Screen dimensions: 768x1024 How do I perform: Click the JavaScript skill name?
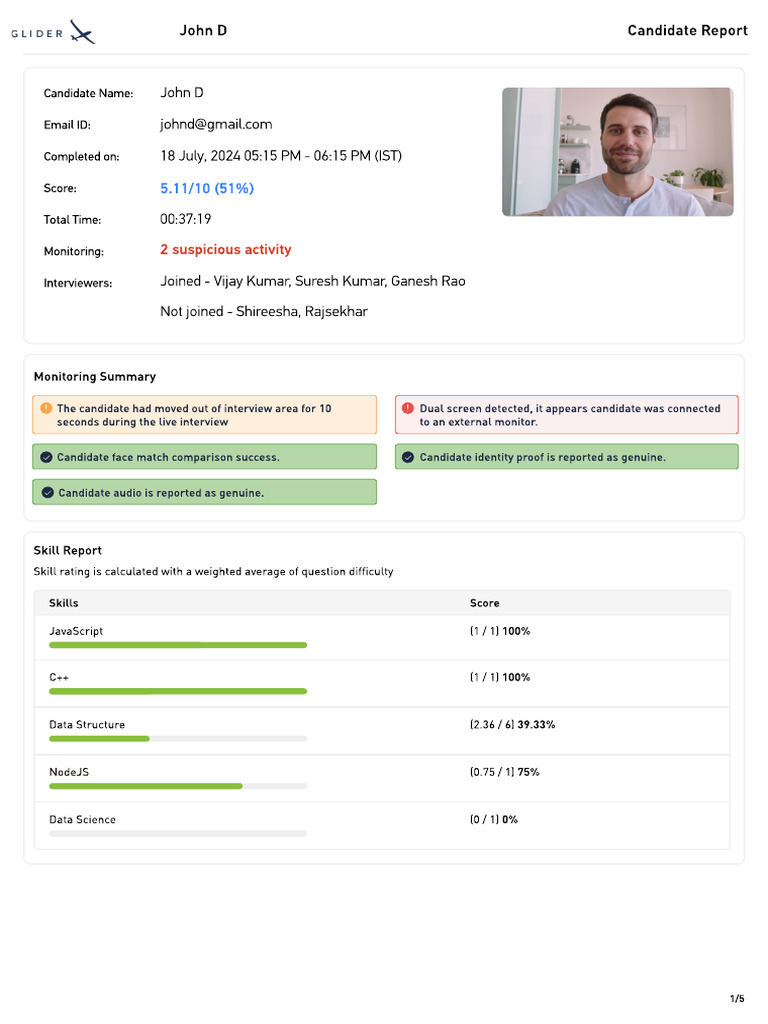point(76,631)
